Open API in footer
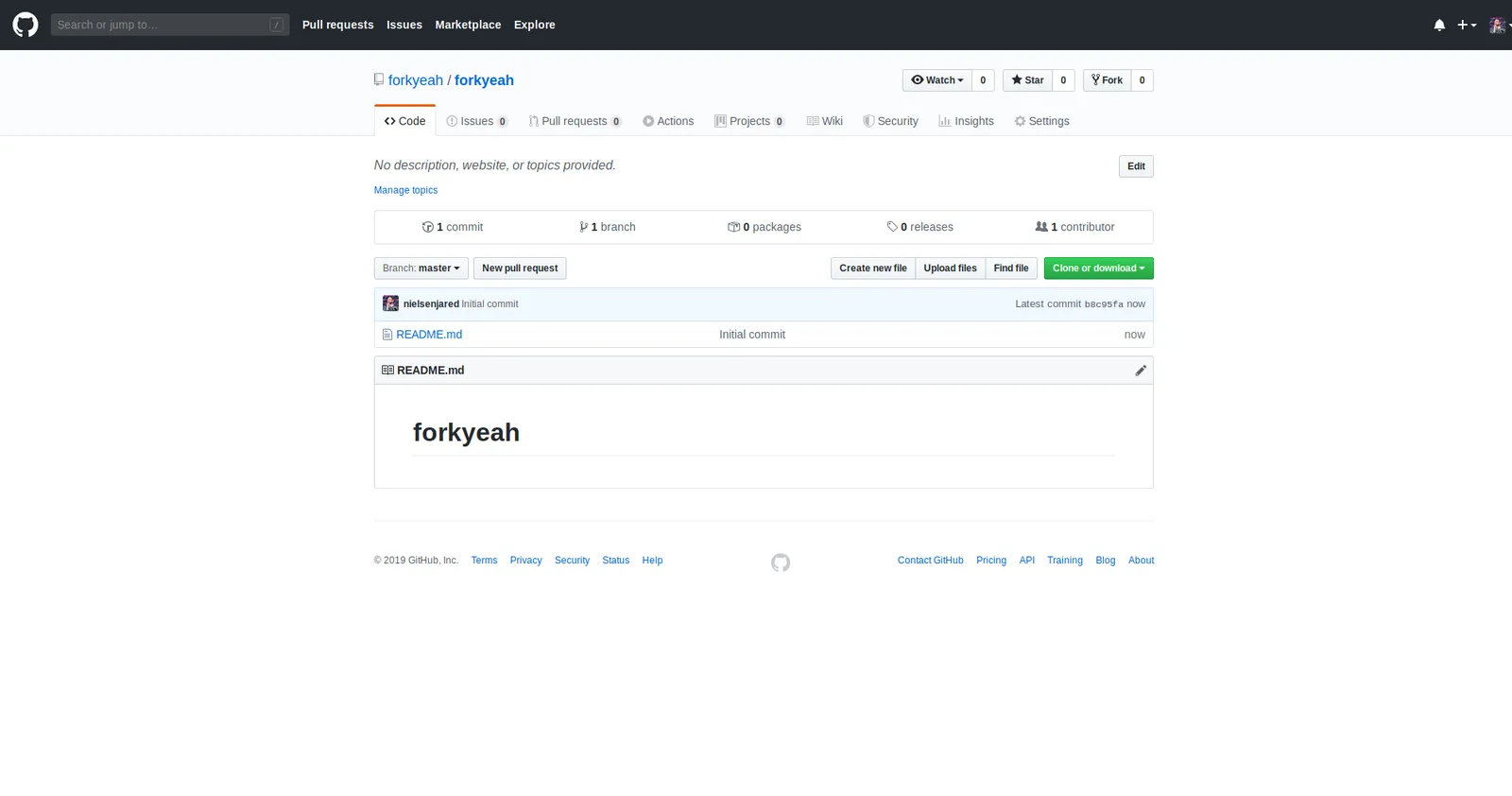The height and width of the screenshot is (796, 1512). tap(1026, 561)
